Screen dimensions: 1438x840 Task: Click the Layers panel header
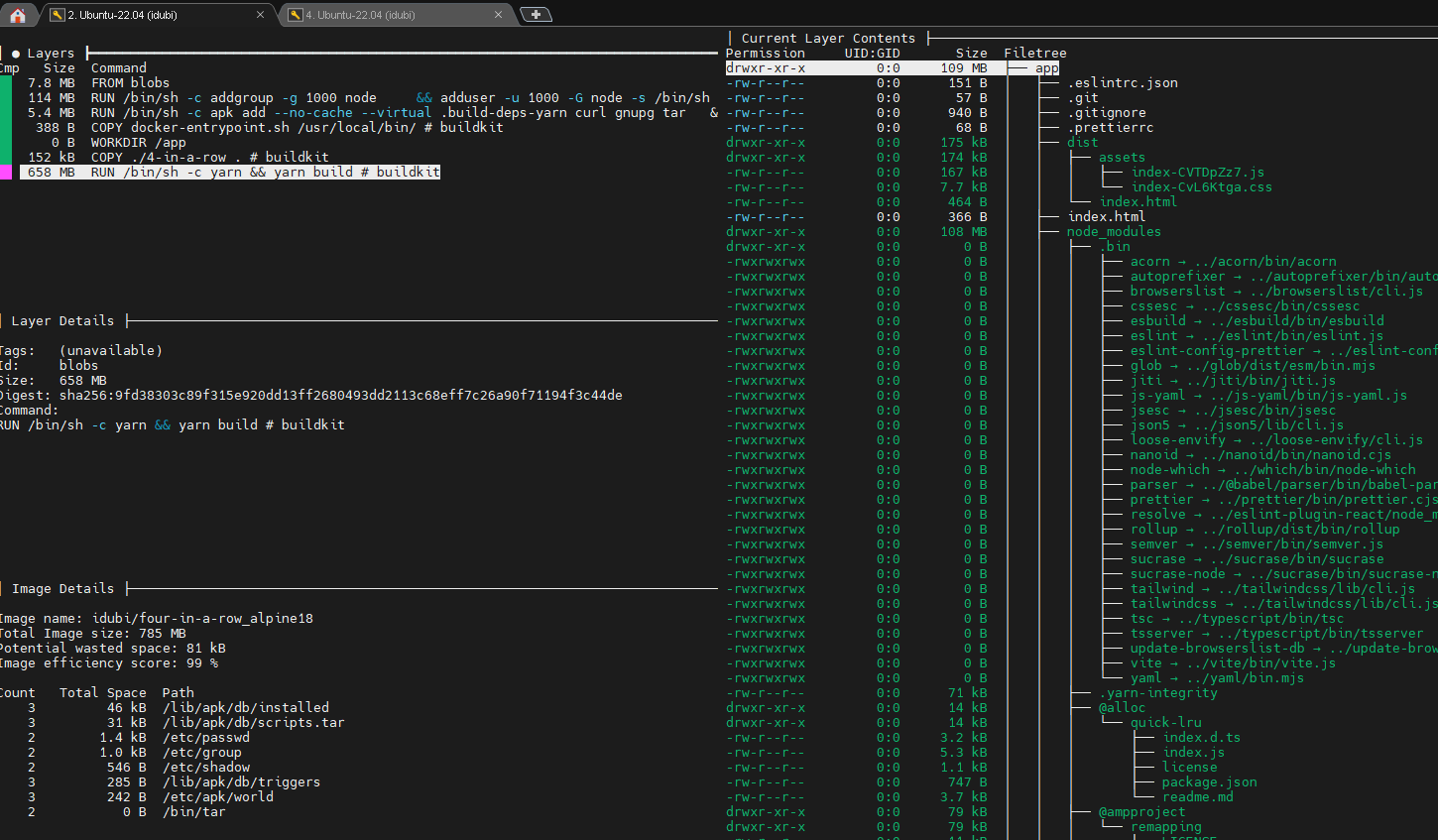coord(51,53)
